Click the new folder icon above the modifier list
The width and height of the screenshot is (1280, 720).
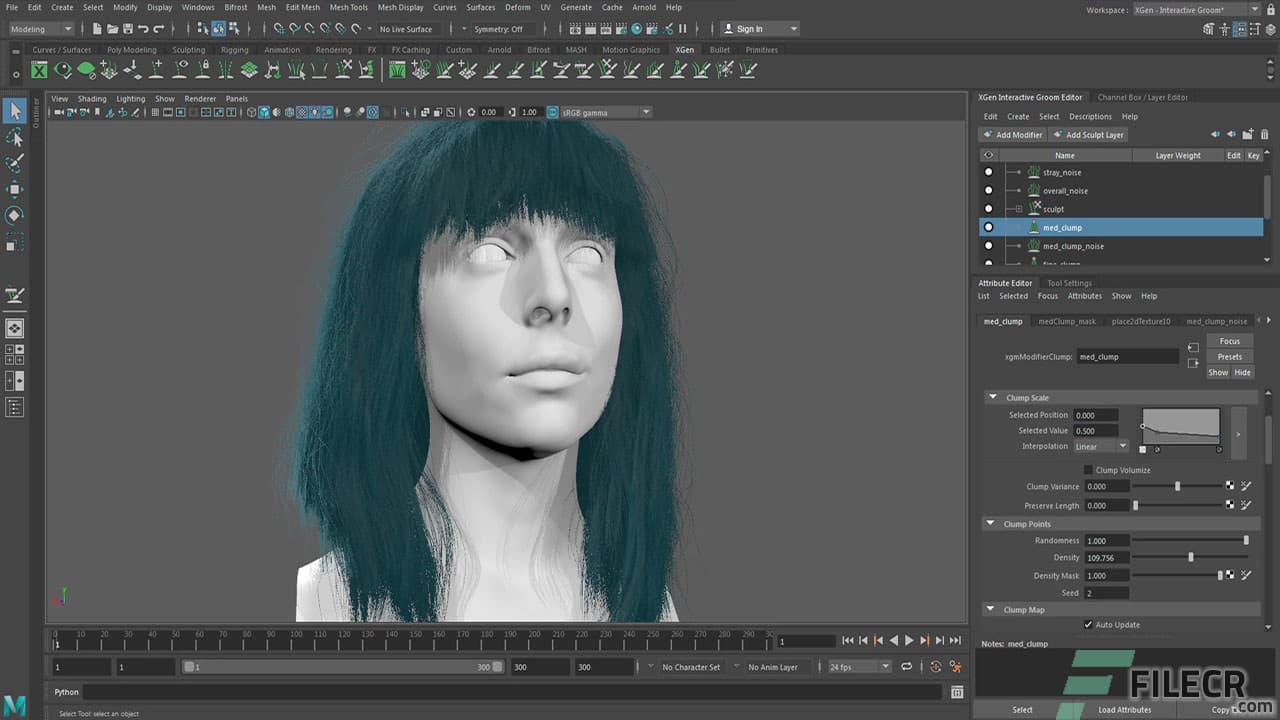[x=1247, y=134]
